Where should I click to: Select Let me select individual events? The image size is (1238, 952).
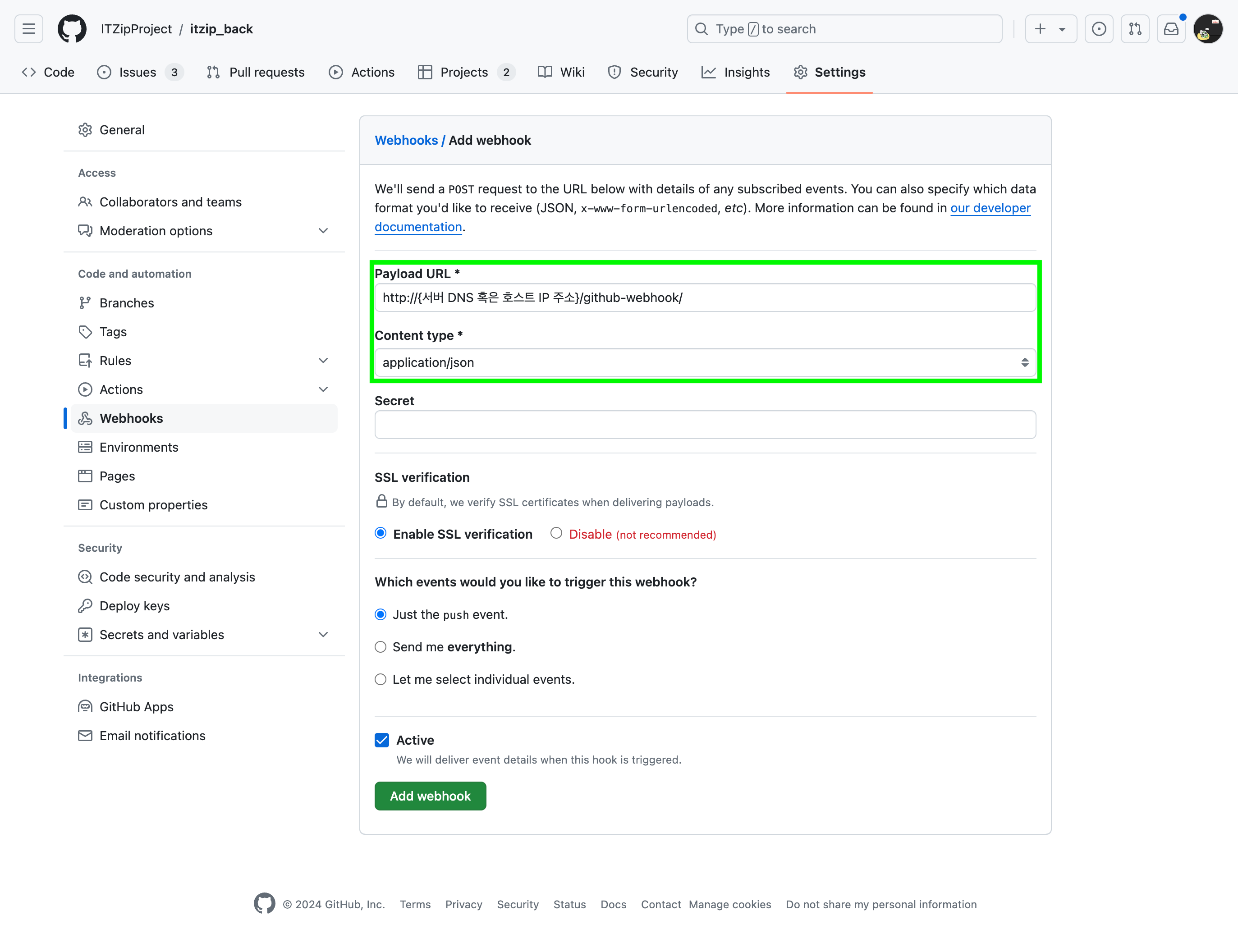pyautogui.click(x=381, y=679)
